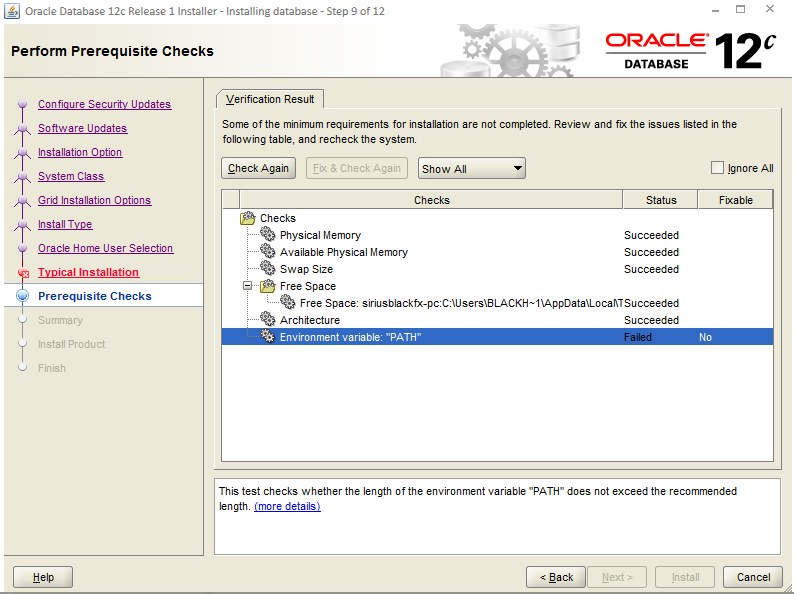Click the Swap Size gear icon

click(267, 268)
